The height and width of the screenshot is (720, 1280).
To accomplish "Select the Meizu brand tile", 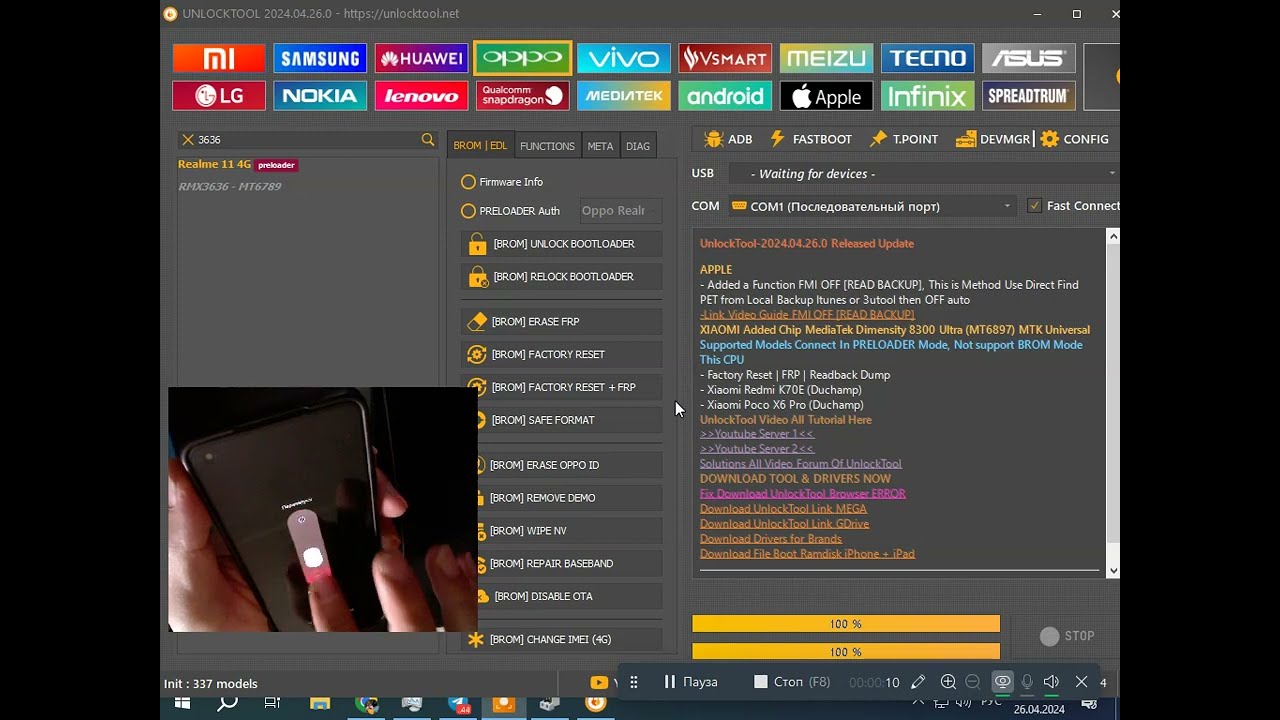I will pyautogui.click(x=826, y=59).
